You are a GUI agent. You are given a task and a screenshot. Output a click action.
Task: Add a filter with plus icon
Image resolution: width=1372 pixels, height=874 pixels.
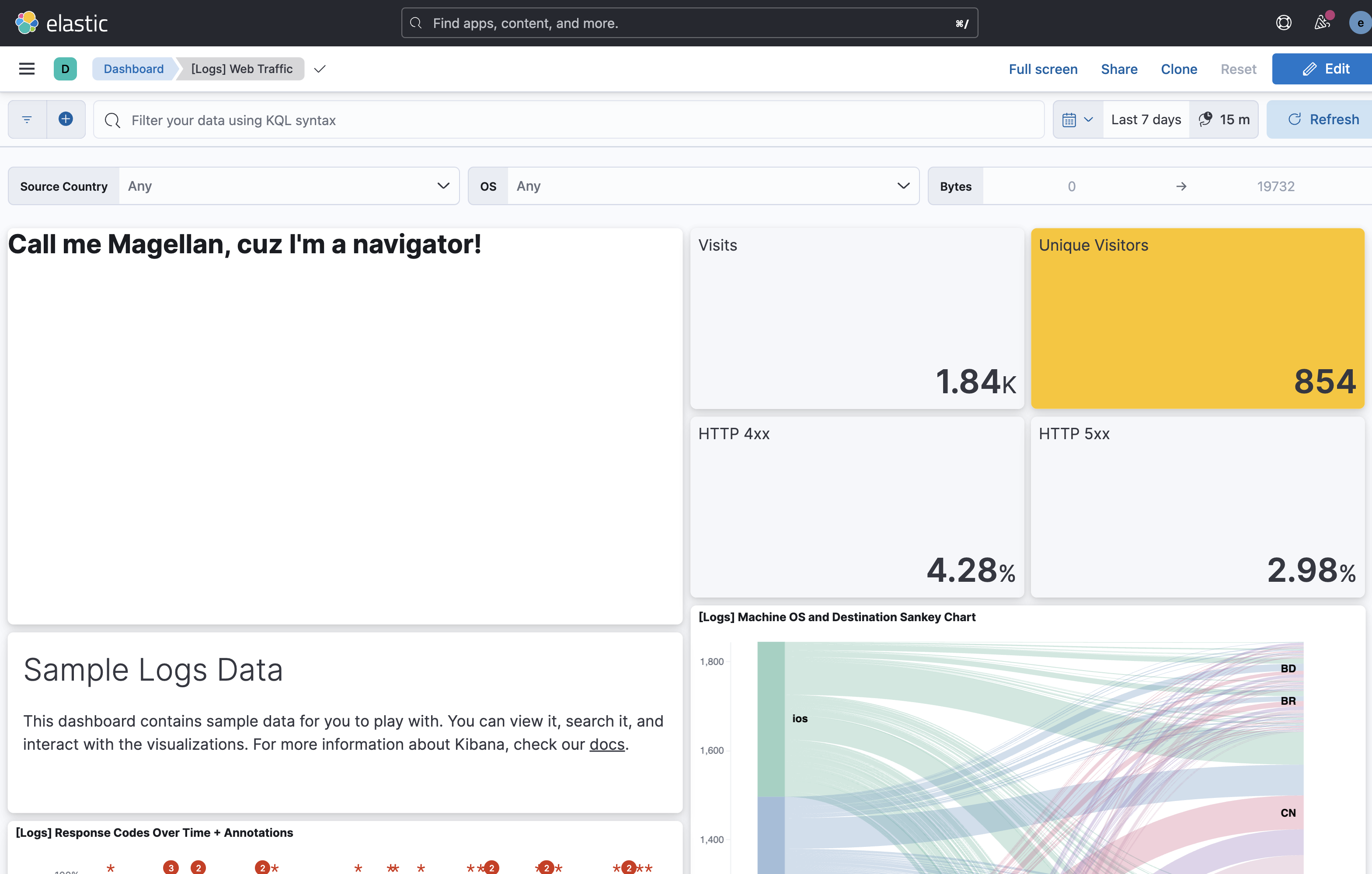pos(66,119)
